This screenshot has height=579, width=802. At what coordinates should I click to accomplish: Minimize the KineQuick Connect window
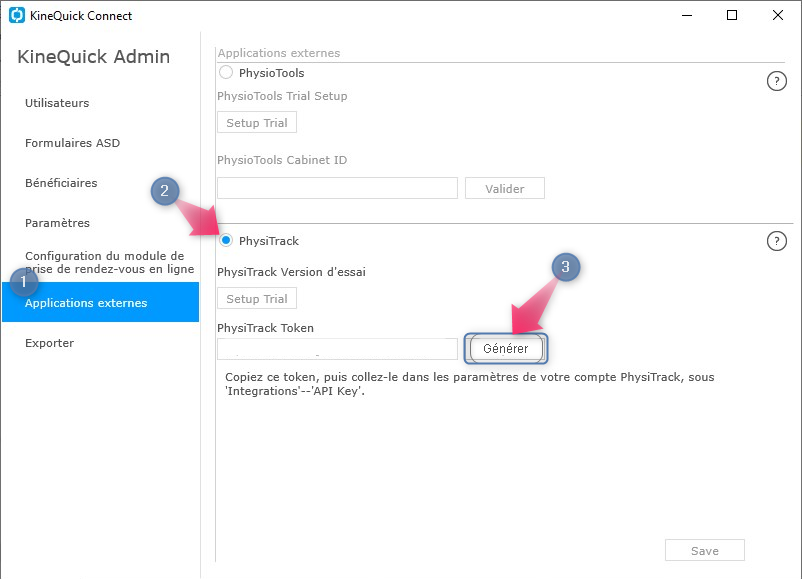point(687,15)
